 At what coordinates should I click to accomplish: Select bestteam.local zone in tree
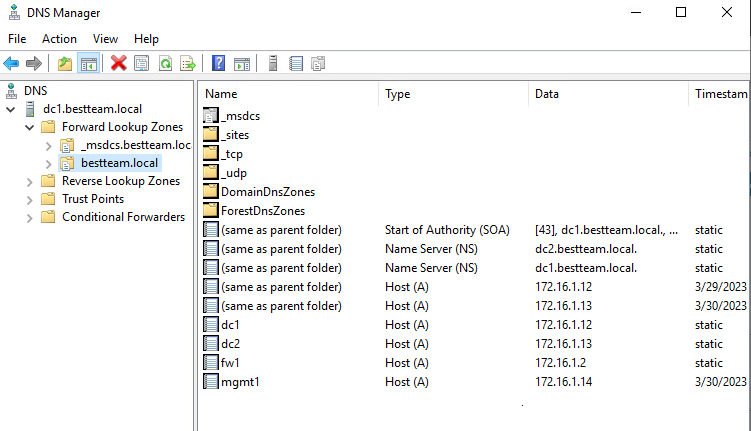pyautogui.click(x=119, y=163)
